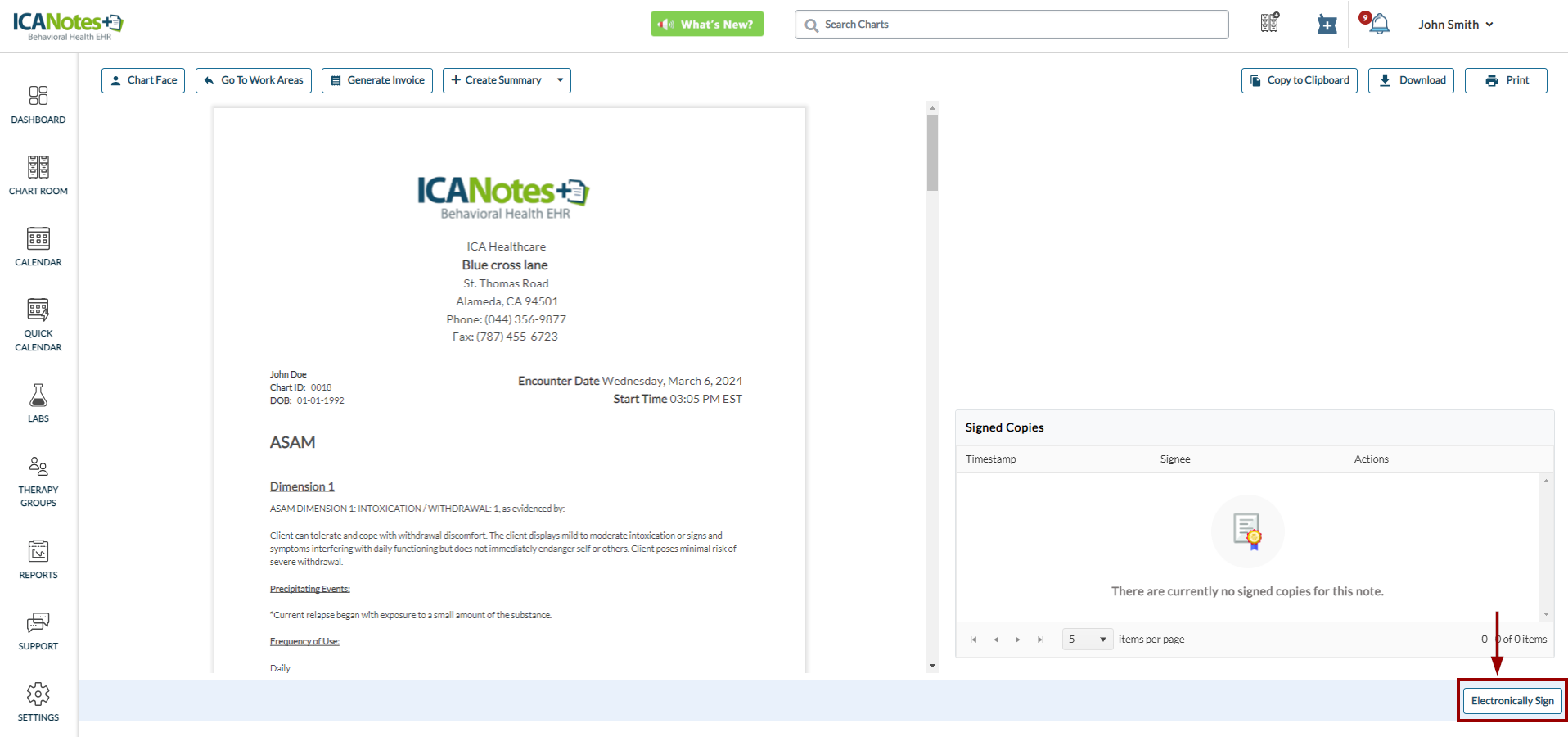Click the Go To Work Areas button
This screenshot has width=1568, height=737.
254,80
